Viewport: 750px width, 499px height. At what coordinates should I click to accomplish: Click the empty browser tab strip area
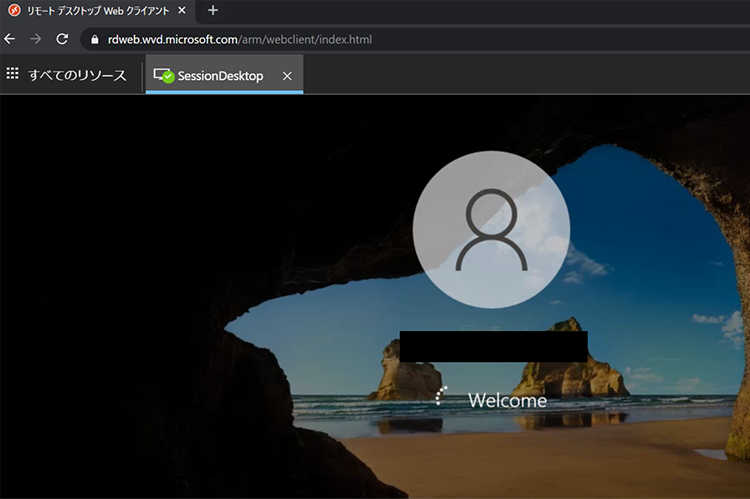(480, 10)
